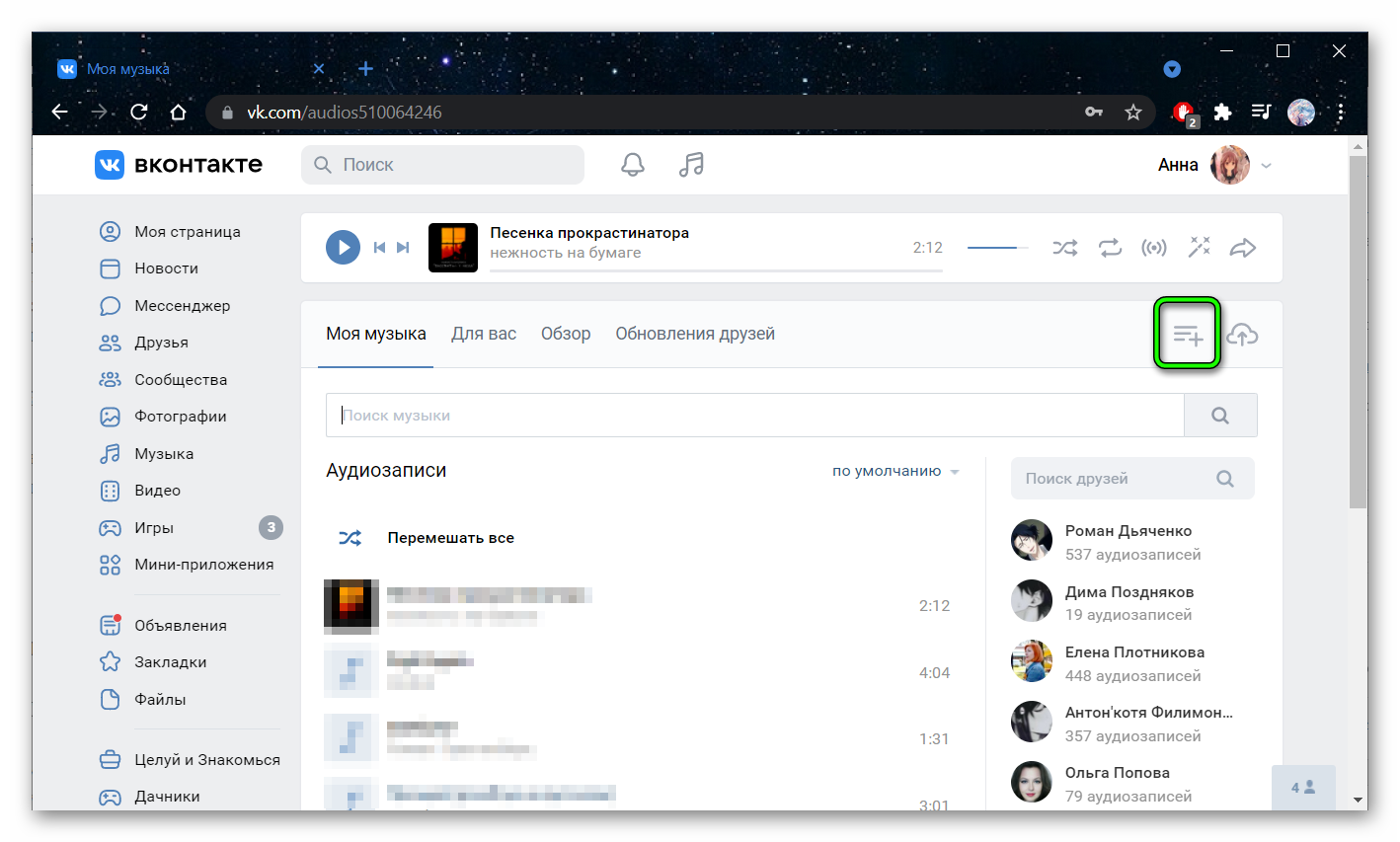Open the browser extensions puzzle icon
This screenshot has height=842, width=1400.
pyautogui.click(x=1222, y=112)
